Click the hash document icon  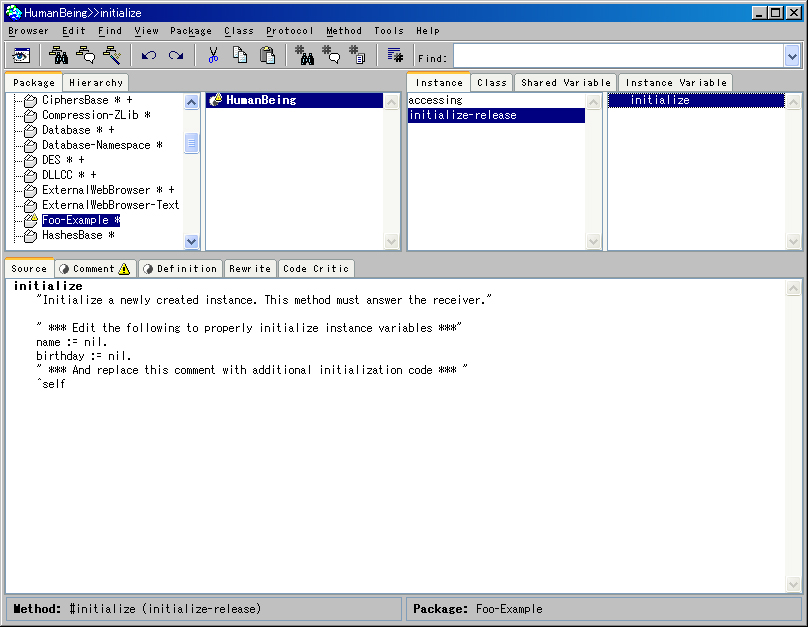(x=357, y=55)
